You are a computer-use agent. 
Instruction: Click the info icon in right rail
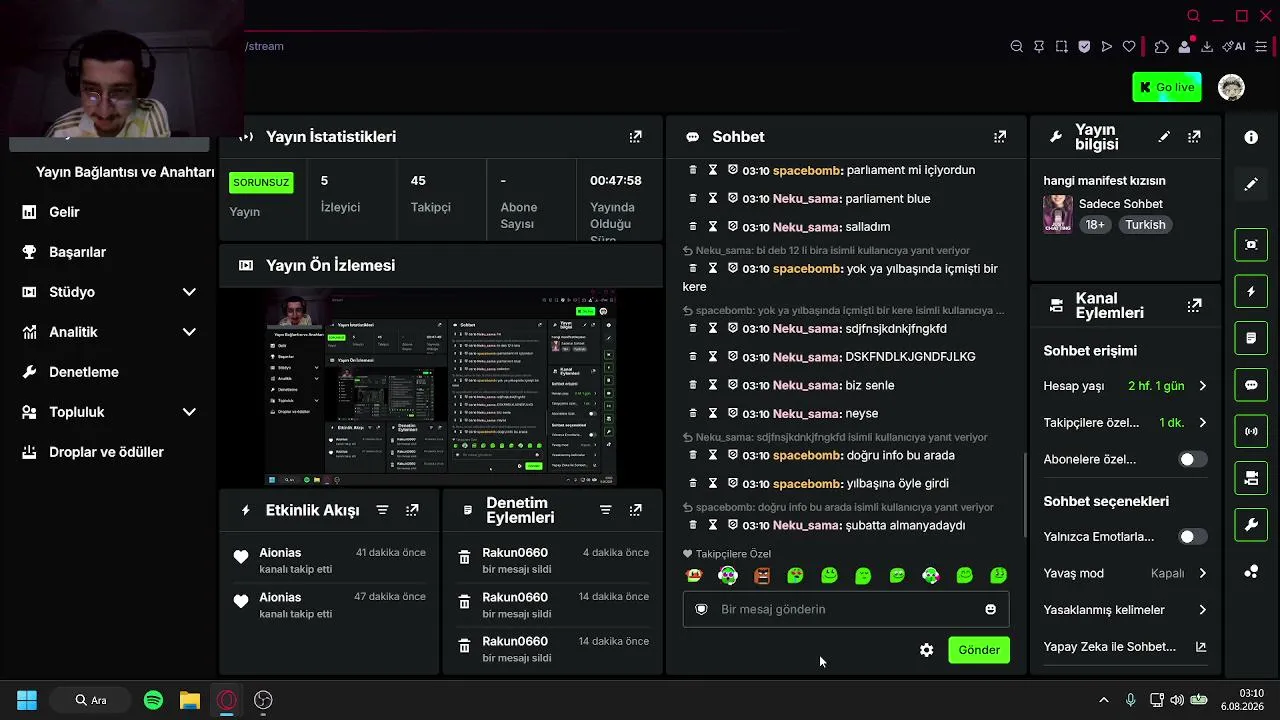point(1251,137)
